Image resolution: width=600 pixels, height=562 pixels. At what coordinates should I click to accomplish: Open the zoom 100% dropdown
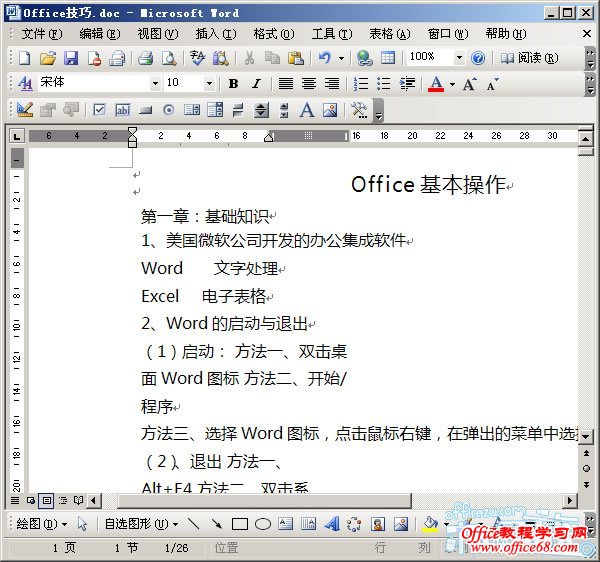459,58
